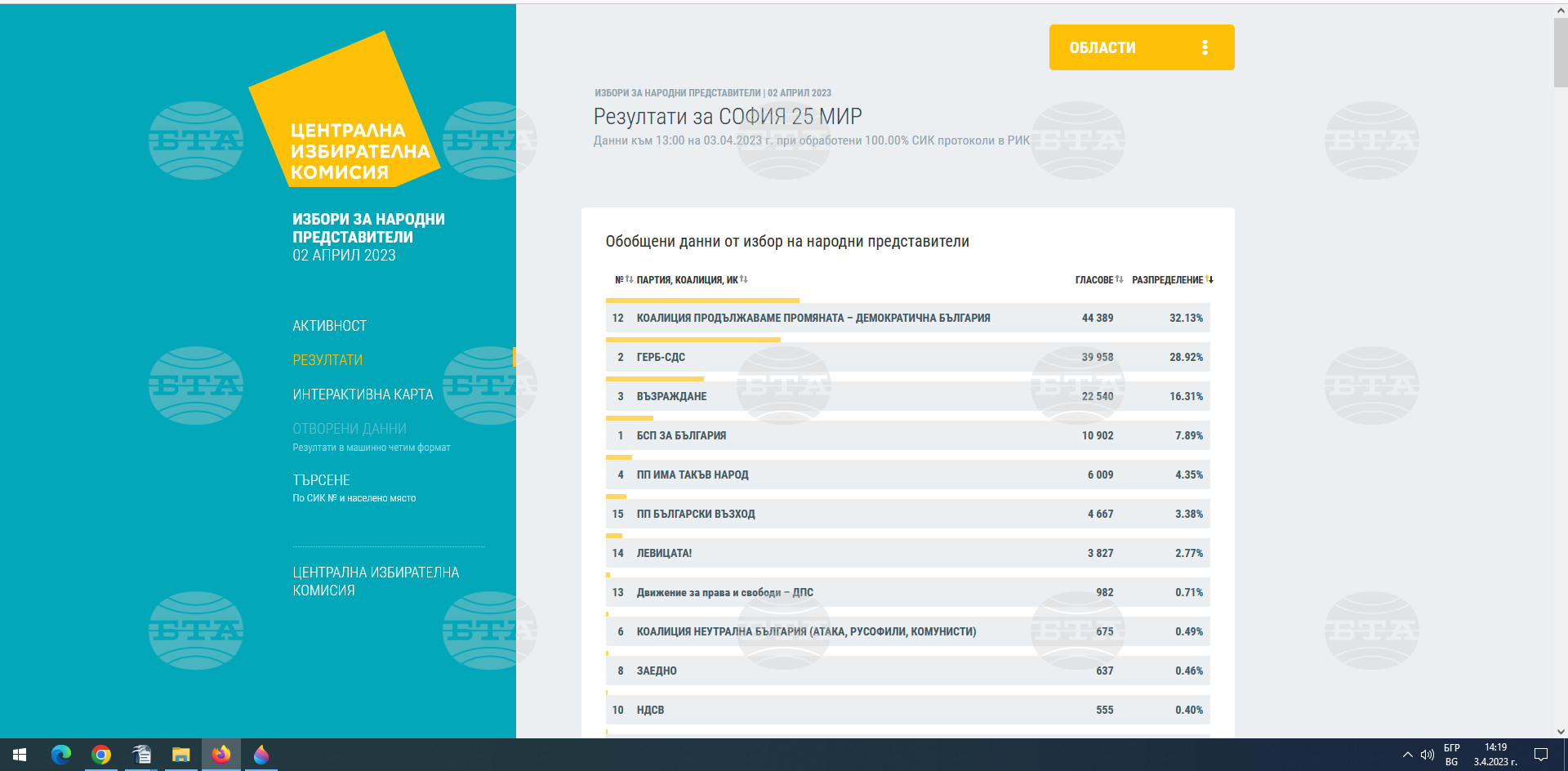Viewport: 1568px width, 771px height.
Task: Click the page vertical scrollbar thumb
Action: 1560,53
